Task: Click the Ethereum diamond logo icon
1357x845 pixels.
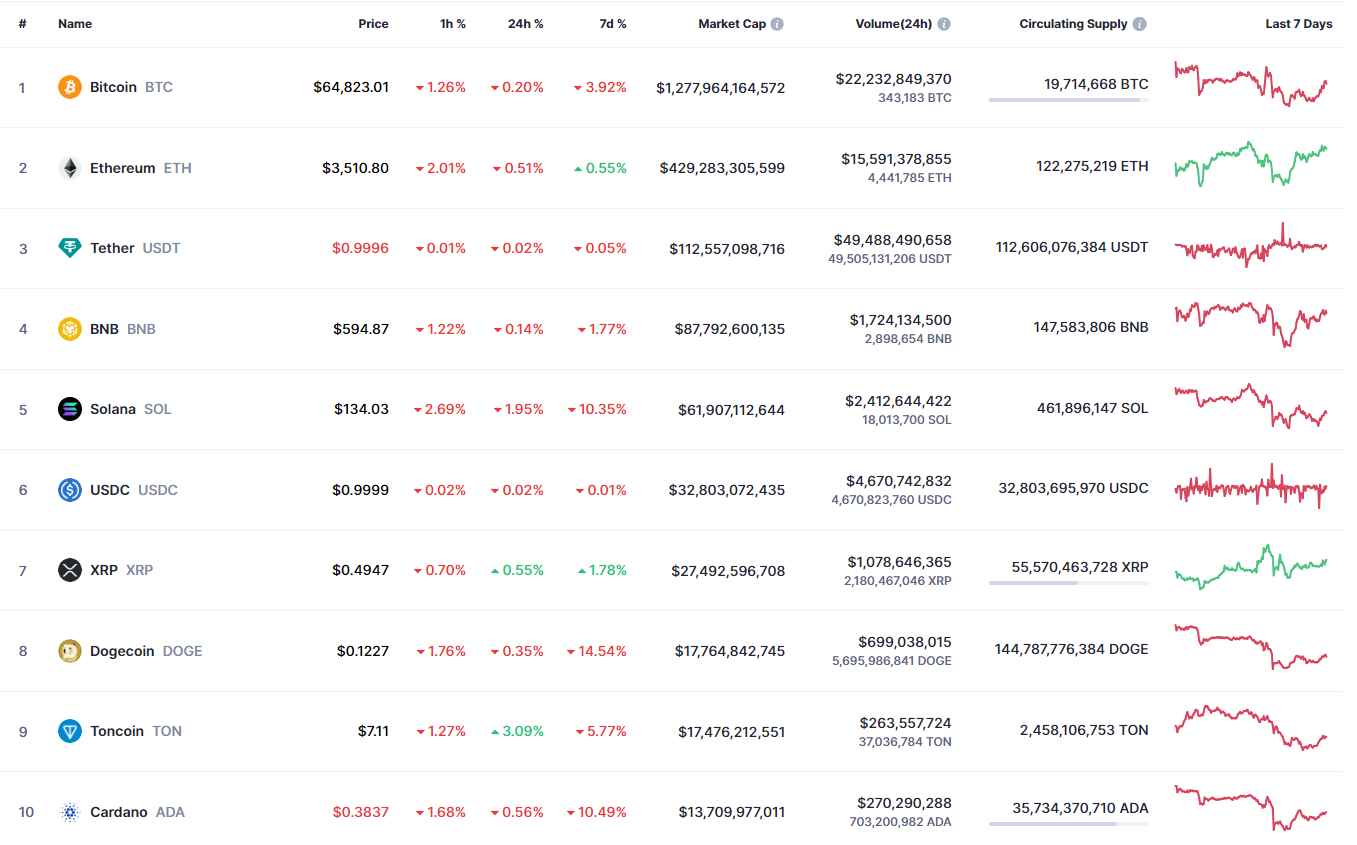Action: (69, 168)
